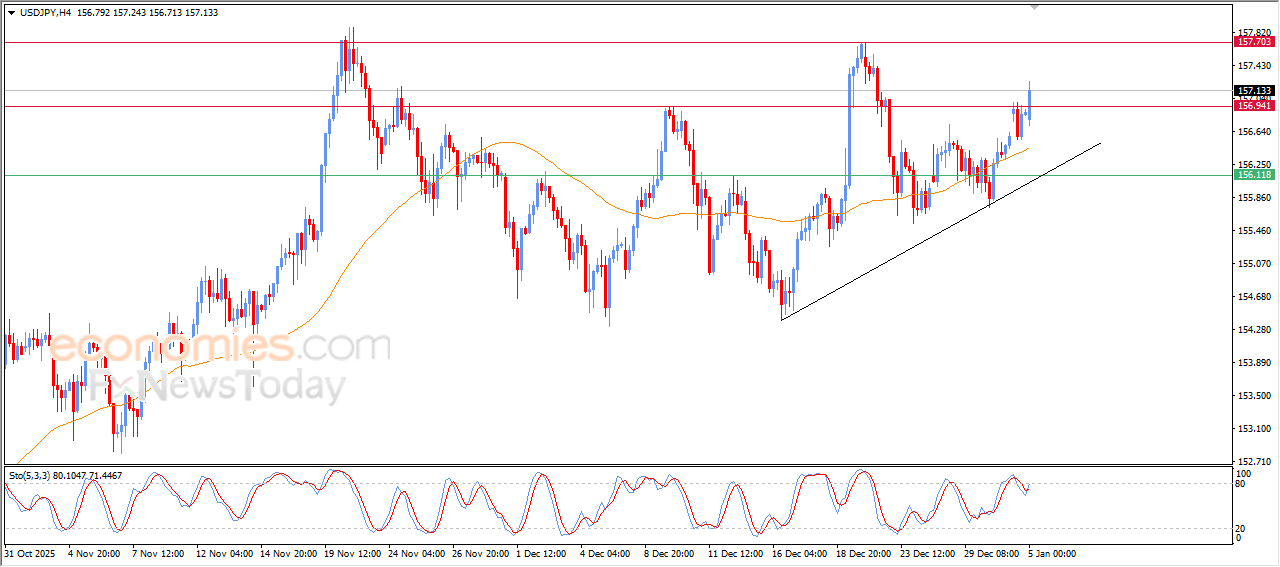Click the black 157.133 current price tag

pyautogui.click(x=1254, y=90)
